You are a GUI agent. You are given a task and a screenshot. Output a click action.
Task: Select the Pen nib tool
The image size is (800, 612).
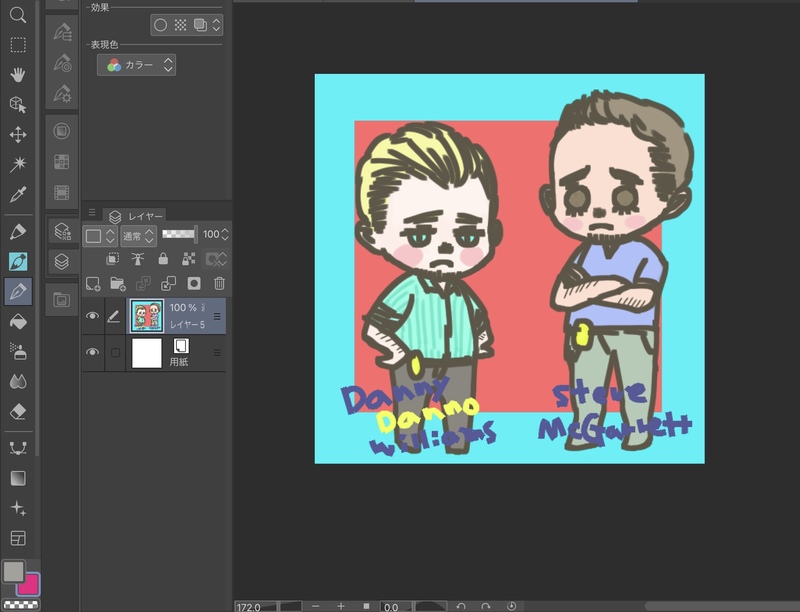[18, 232]
